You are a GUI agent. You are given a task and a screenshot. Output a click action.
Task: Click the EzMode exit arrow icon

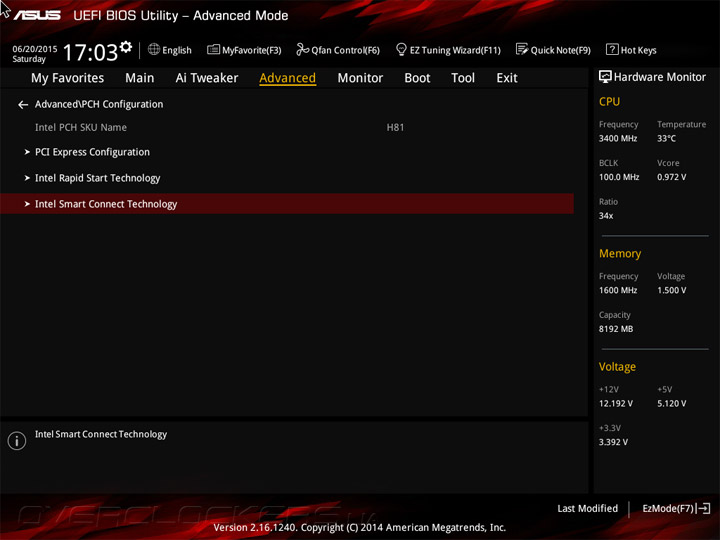coord(703,508)
